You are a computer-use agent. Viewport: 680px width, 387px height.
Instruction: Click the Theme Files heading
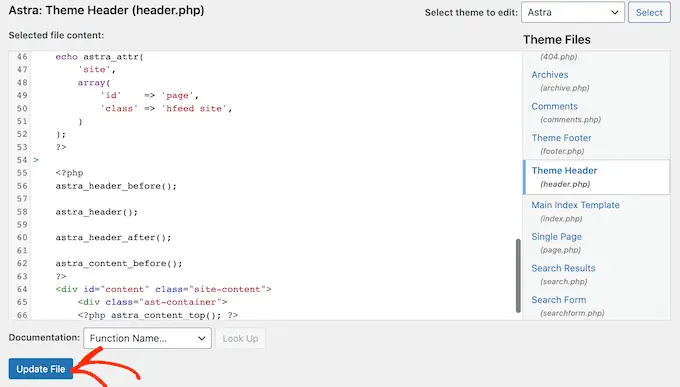[557, 39]
